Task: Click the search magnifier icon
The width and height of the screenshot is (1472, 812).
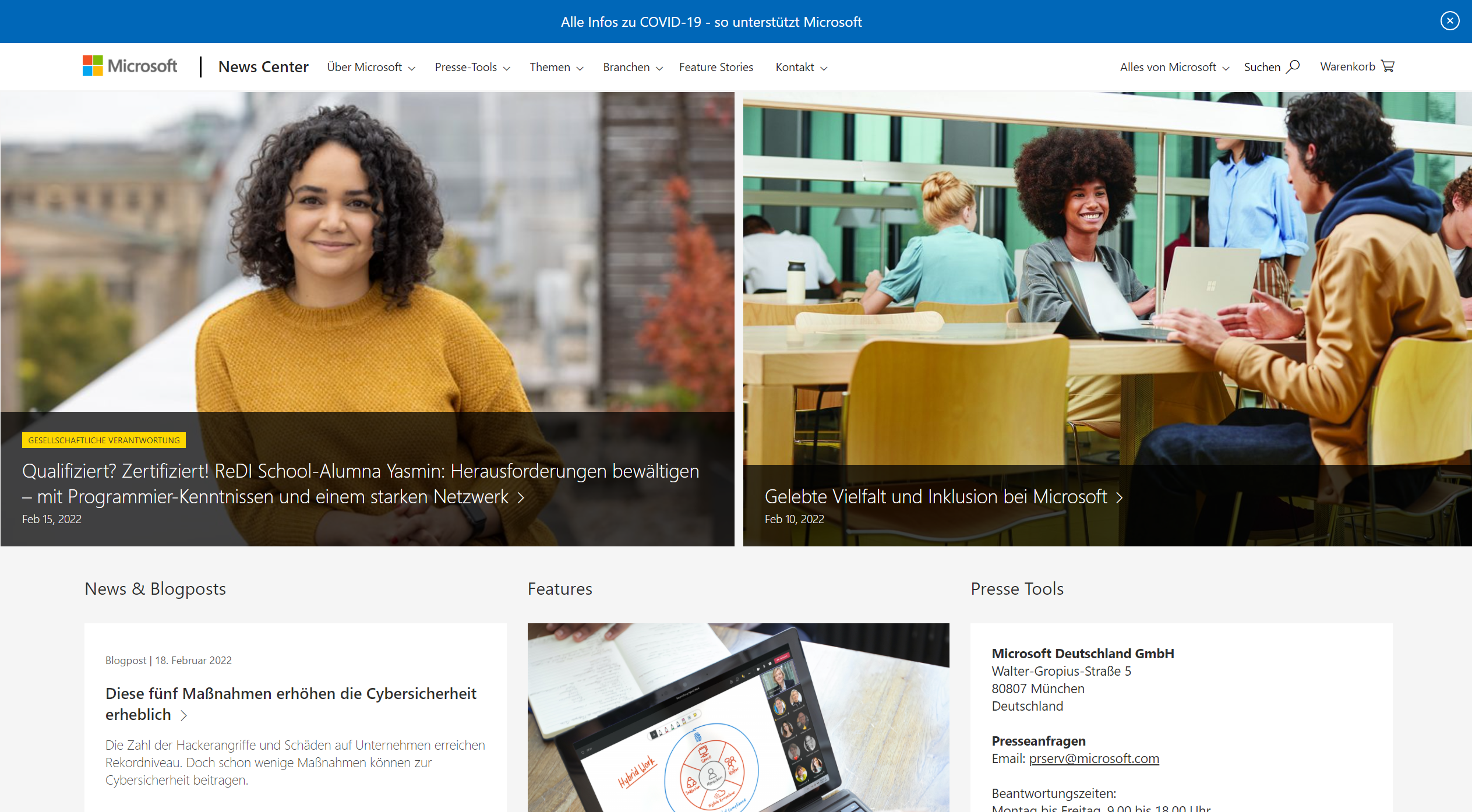Action: [x=1293, y=66]
